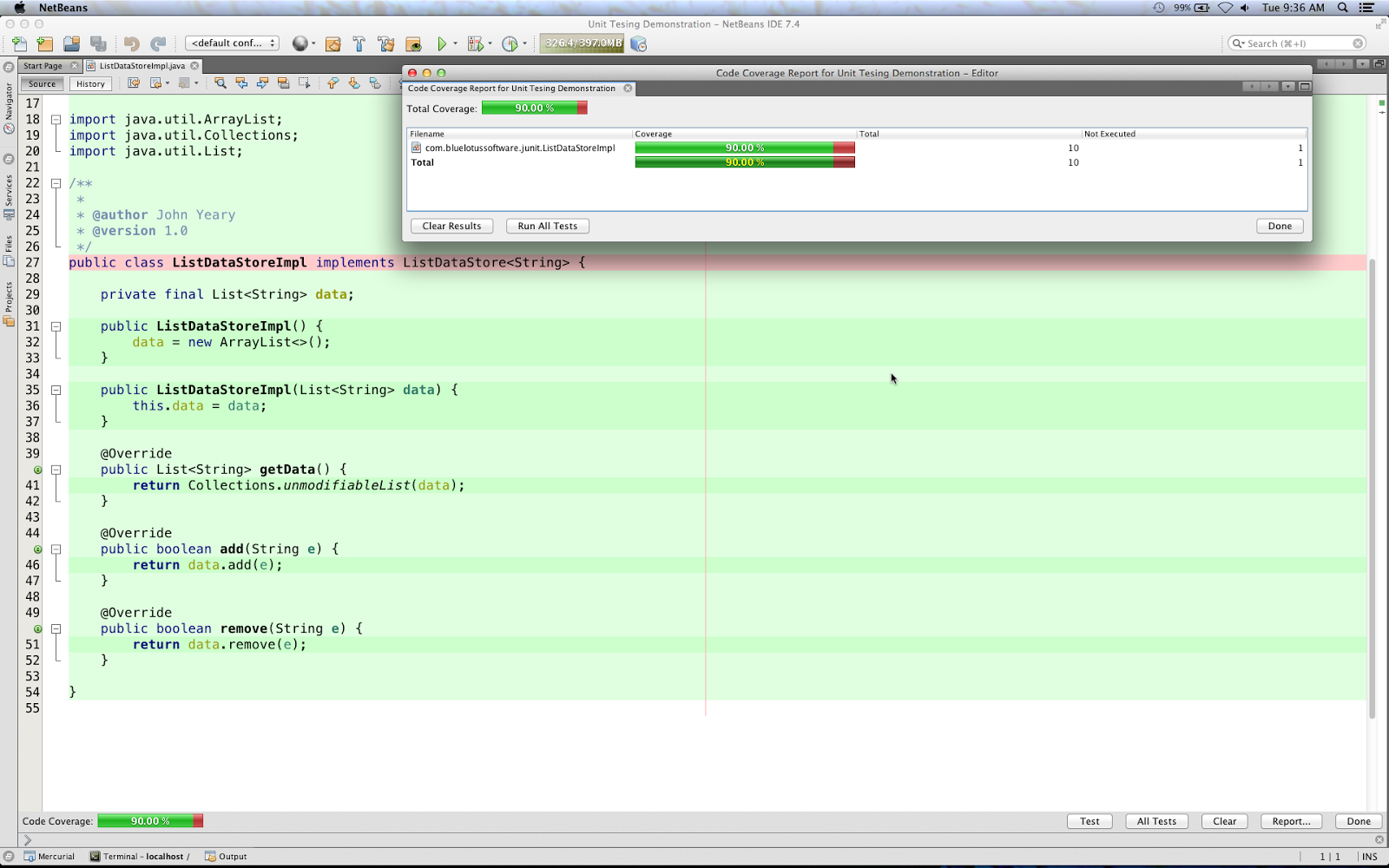This screenshot has width=1389, height=868.
Task: Click the Find Selection magnifier icon
Action: click(x=221, y=83)
